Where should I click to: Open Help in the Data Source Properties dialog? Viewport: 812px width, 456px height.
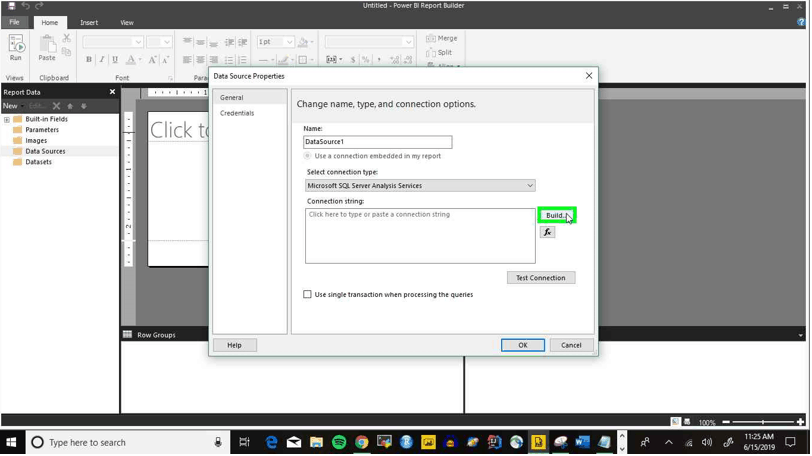(x=234, y=345)
